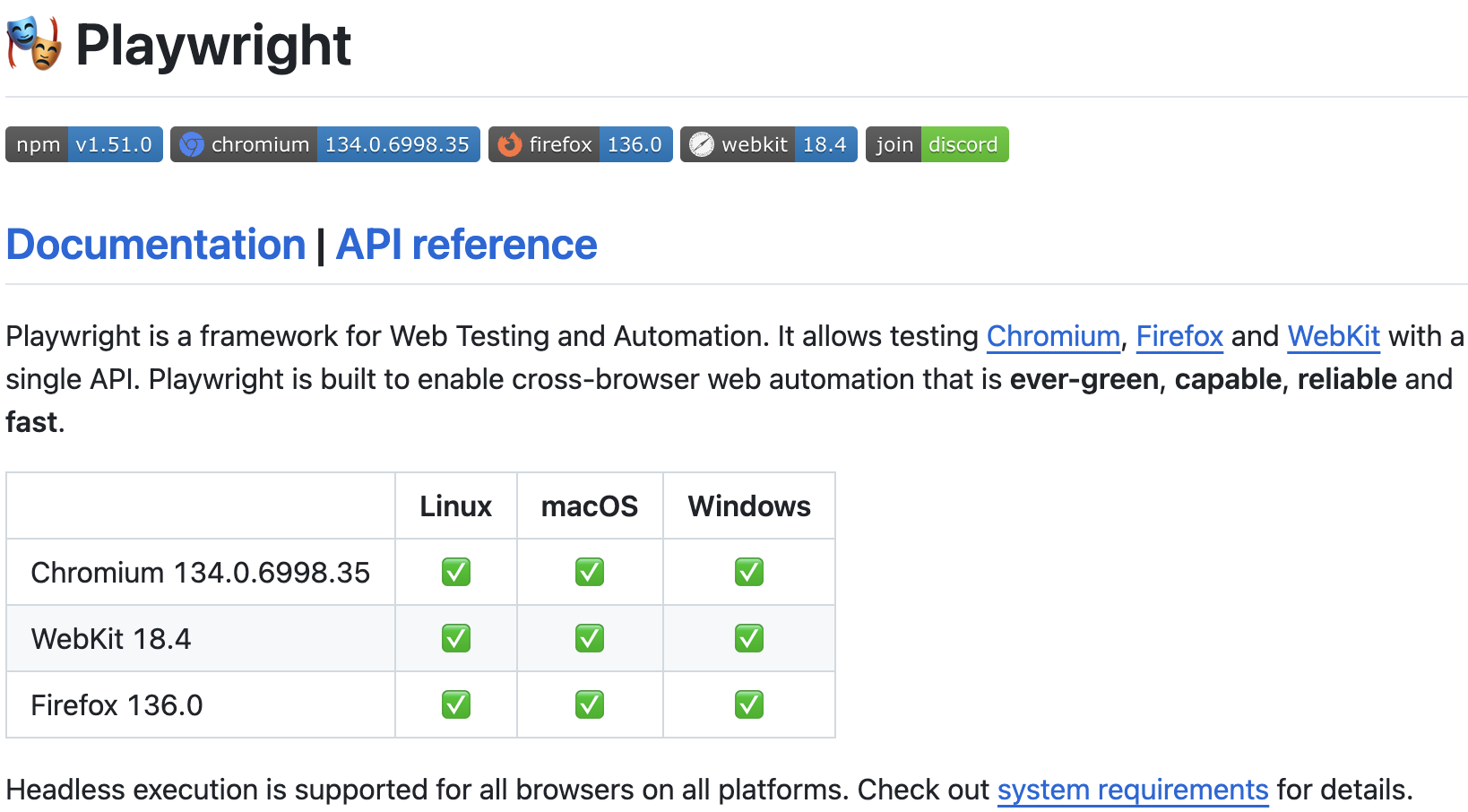
Task: Click the Firefox Windows check mark
Action: pos(749,704)
